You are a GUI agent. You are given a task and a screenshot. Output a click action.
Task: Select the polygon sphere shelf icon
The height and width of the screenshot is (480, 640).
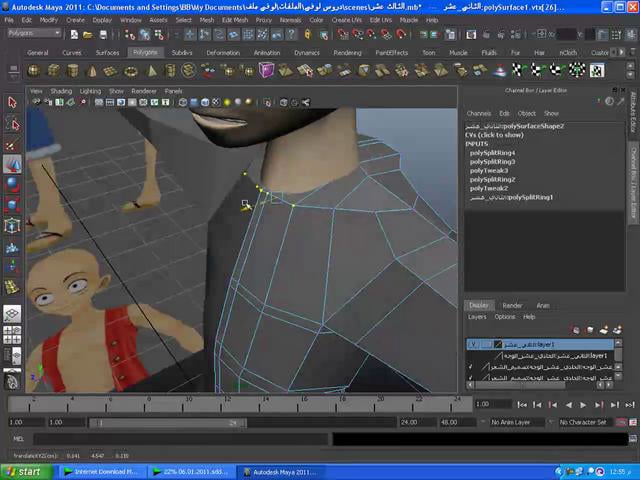(x=33, y=71)
